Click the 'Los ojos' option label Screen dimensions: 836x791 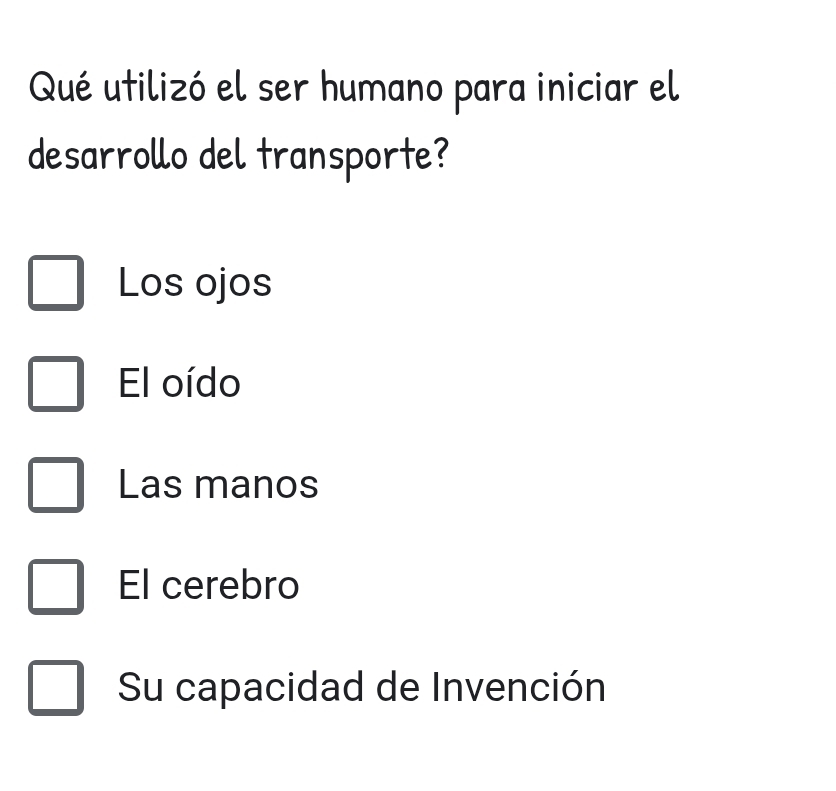tap(195, 283)
